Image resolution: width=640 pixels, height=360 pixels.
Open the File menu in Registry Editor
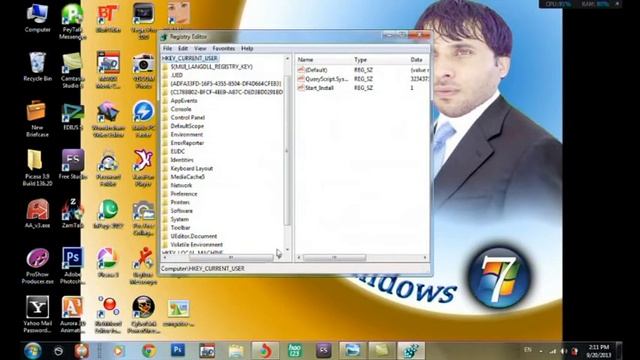pyautogui.click(x=167, y=49)
